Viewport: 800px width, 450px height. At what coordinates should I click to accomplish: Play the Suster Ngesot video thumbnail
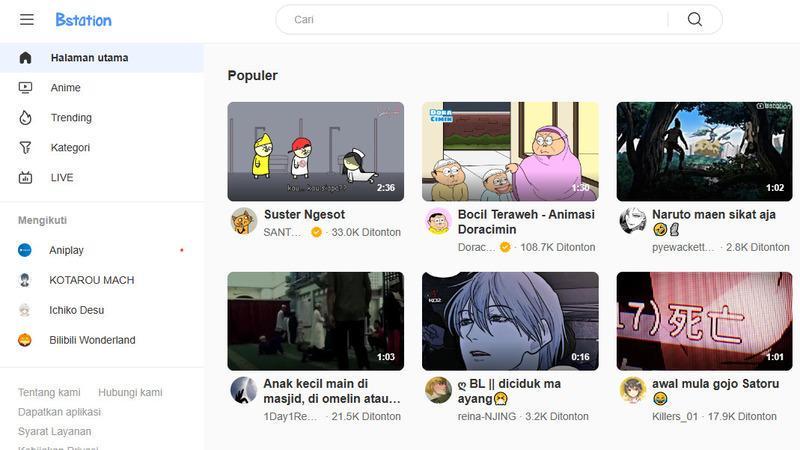tap(316, 152)
